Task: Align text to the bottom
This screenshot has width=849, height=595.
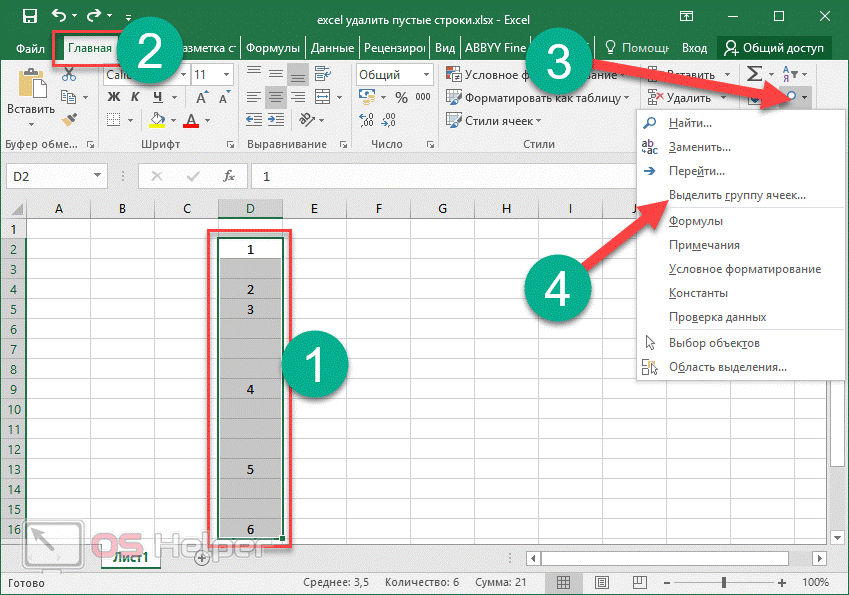Action: pos(298,74)
